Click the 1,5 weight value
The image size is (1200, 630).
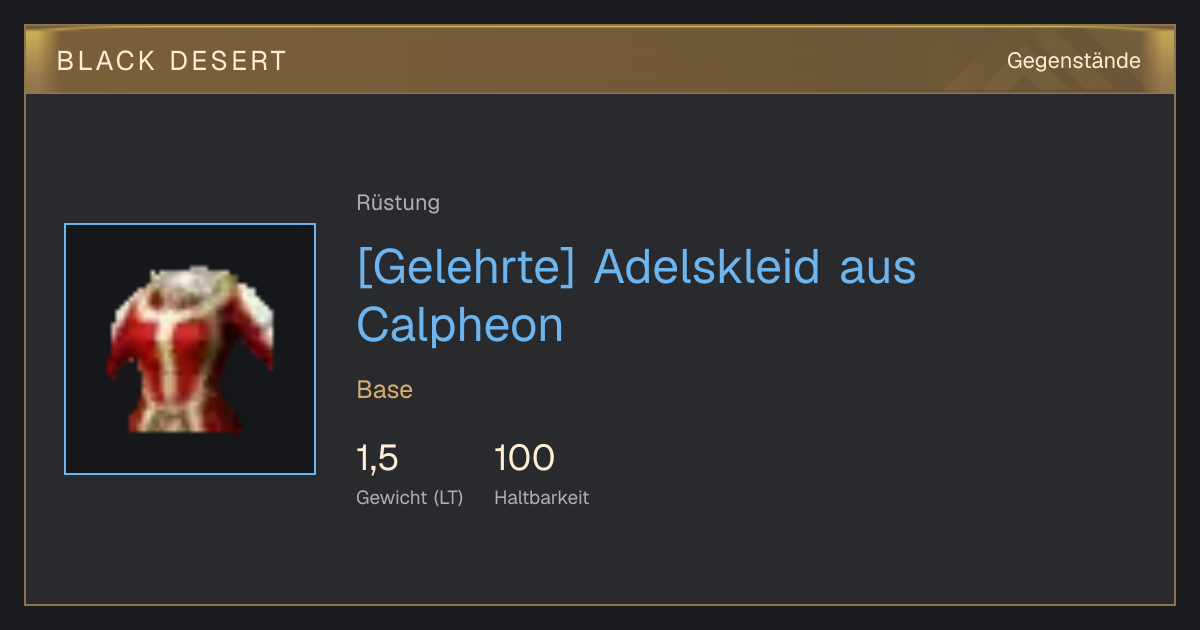point(377,459)
